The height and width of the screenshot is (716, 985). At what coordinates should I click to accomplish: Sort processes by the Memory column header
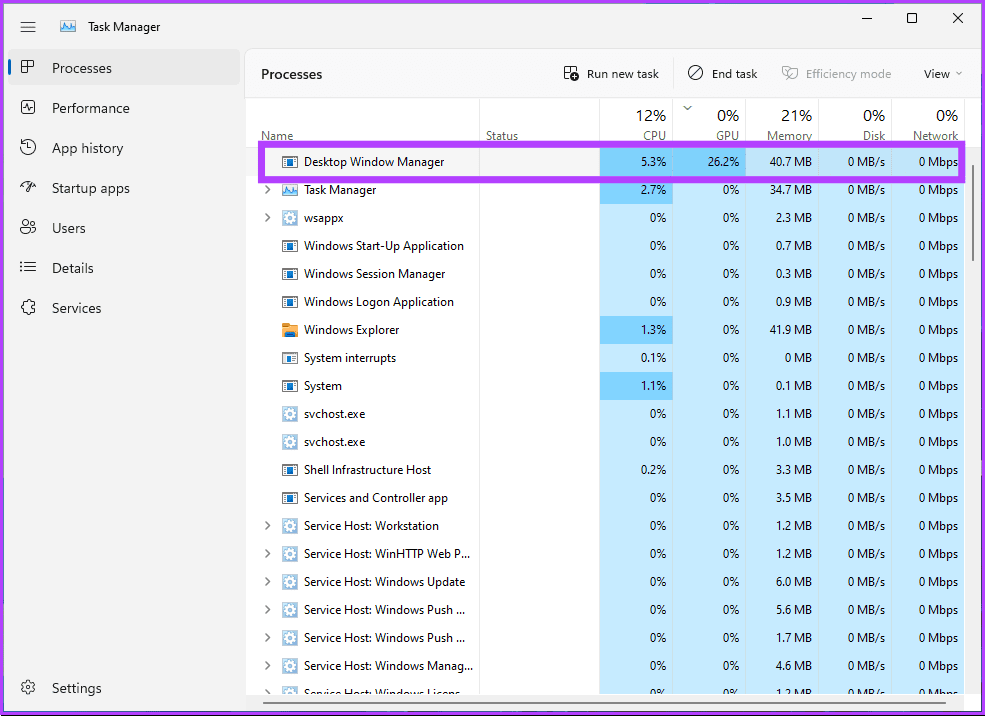pyautogui.click(x=788, y=121)
